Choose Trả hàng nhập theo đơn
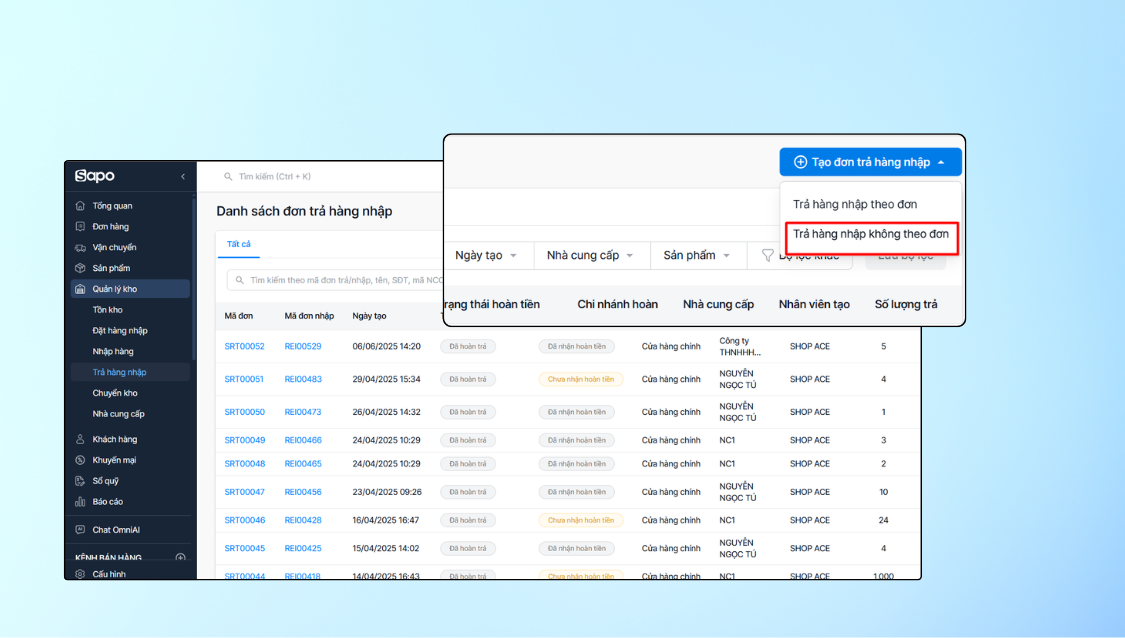1125x638 pixels. 855,205
